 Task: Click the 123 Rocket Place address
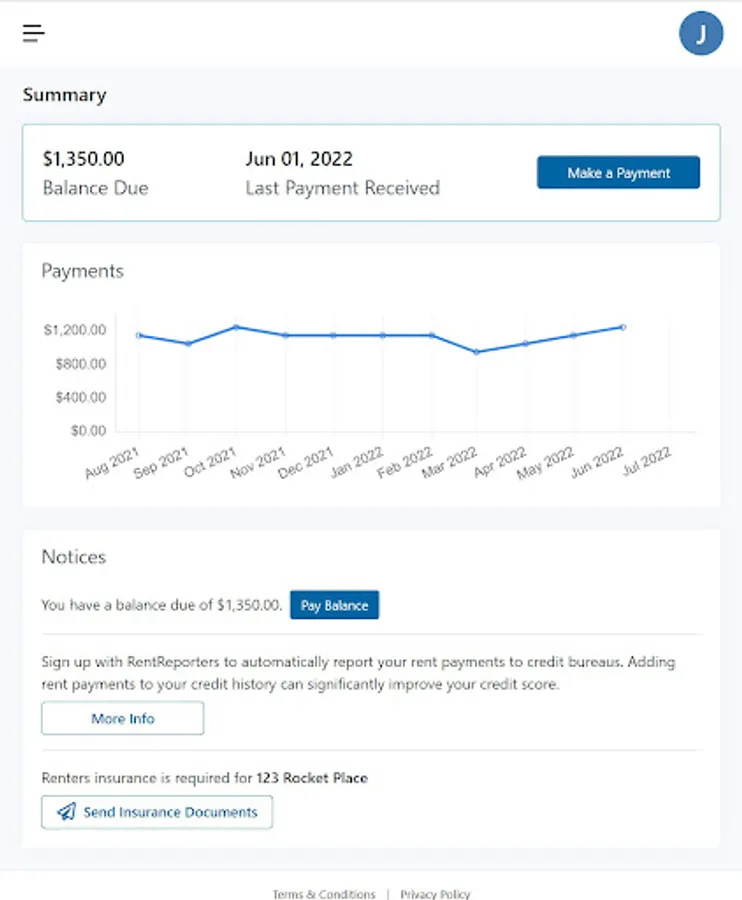click(x=312, y=777)
